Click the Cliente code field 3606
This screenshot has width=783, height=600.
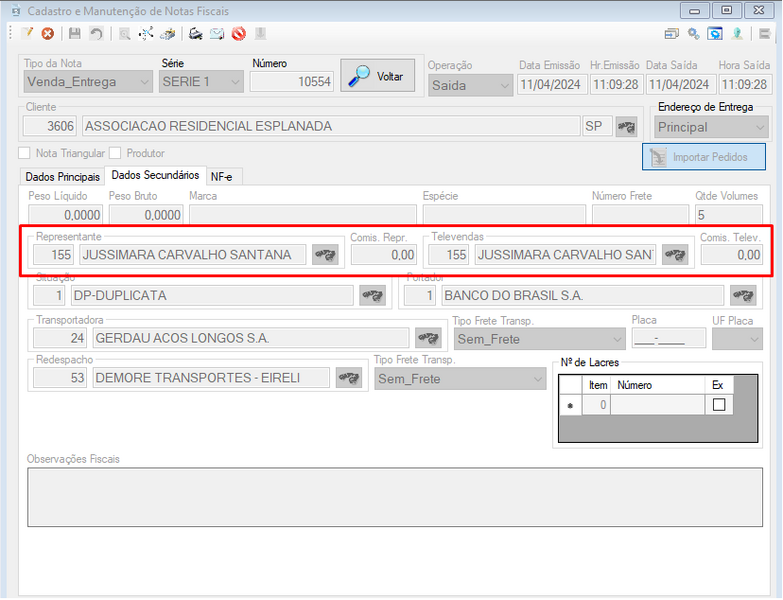coord(49,126)
